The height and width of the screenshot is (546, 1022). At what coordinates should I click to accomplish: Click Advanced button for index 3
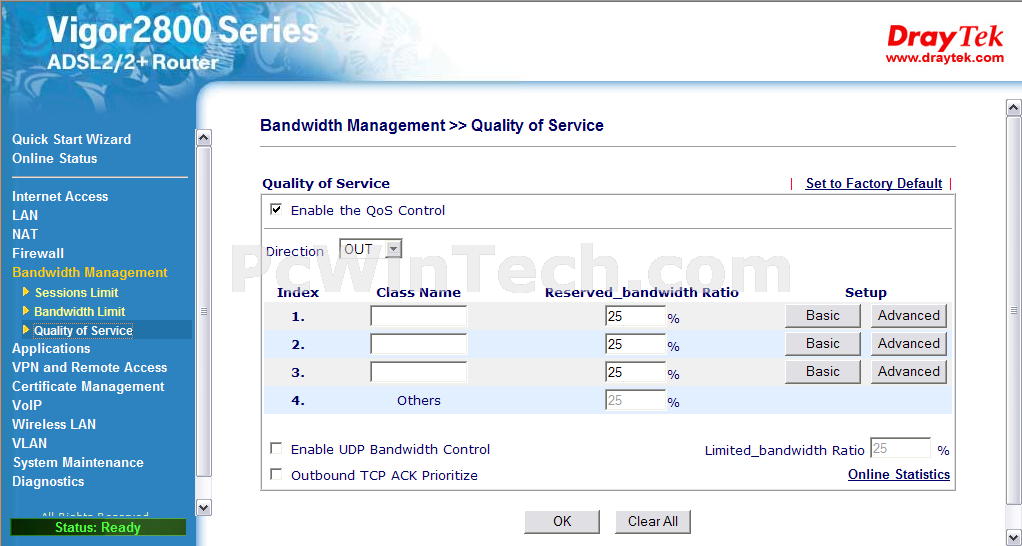(909, 372)
